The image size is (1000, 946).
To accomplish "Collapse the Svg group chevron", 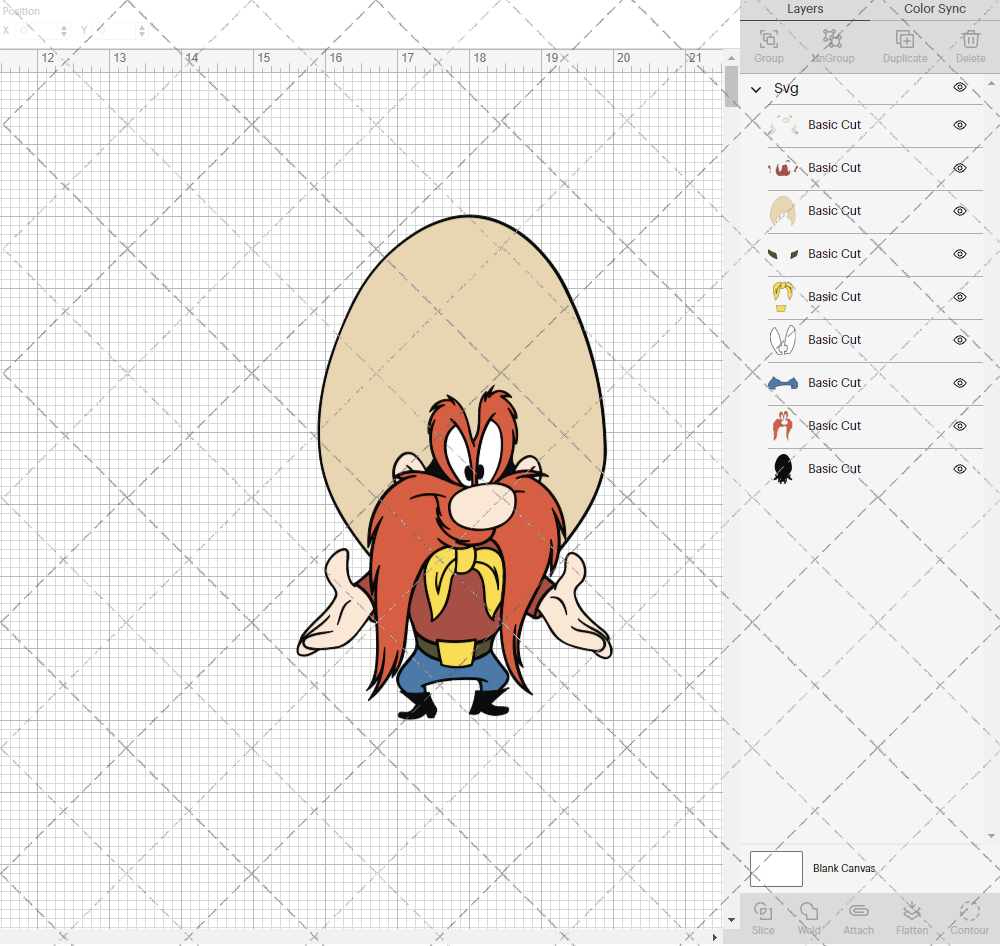I will coord(756,89).
